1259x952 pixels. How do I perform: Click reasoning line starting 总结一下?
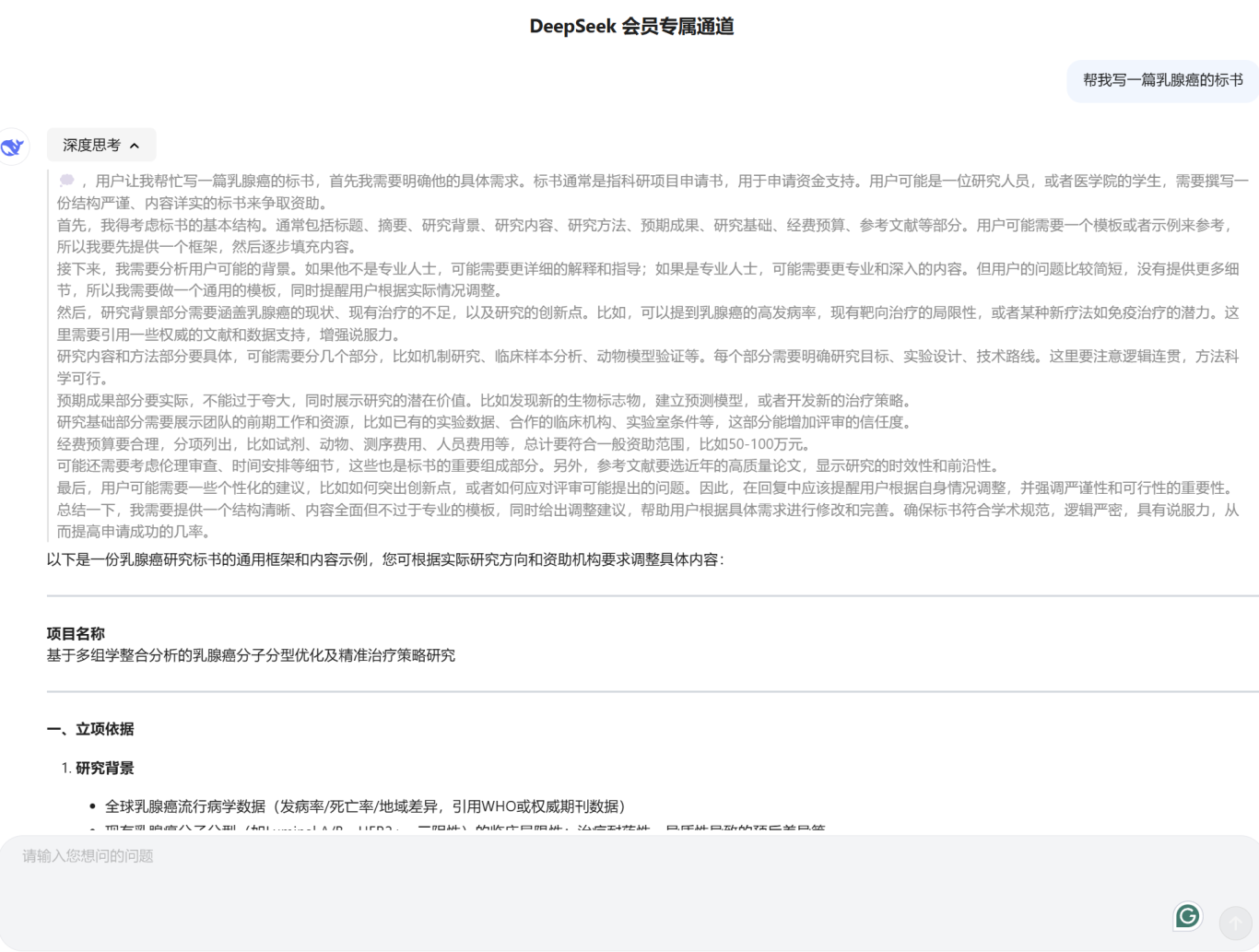(647, 521)
